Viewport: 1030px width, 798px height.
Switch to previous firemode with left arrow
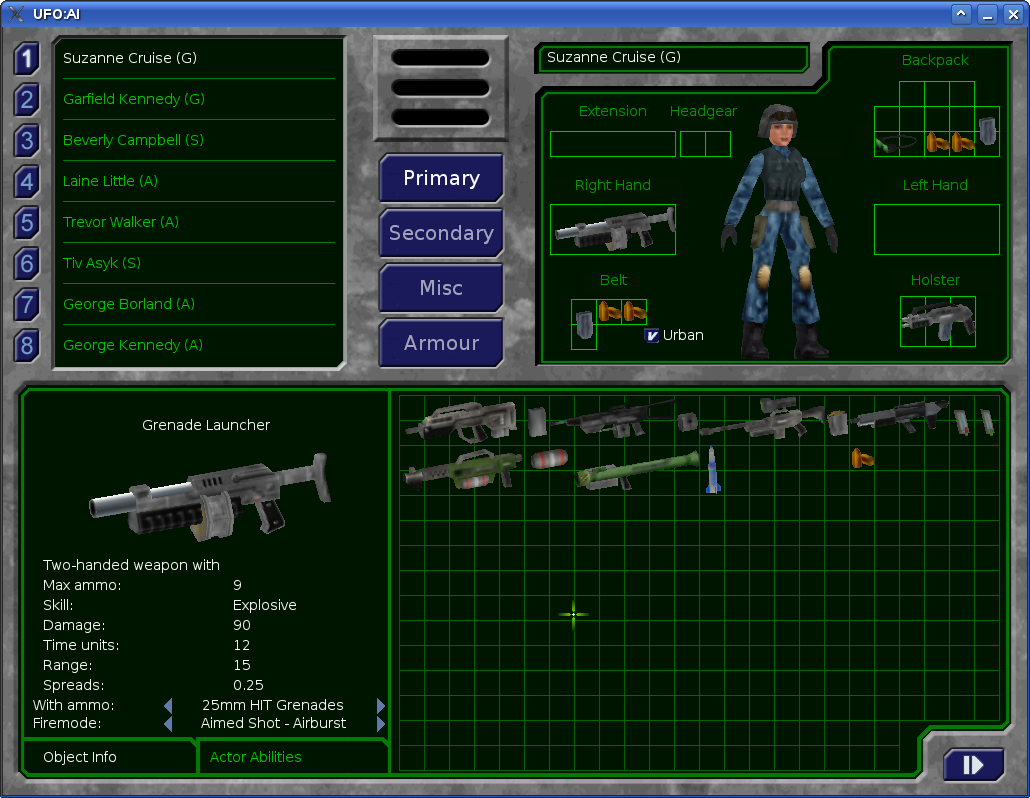pyautogui.click(x=168, y=723)
